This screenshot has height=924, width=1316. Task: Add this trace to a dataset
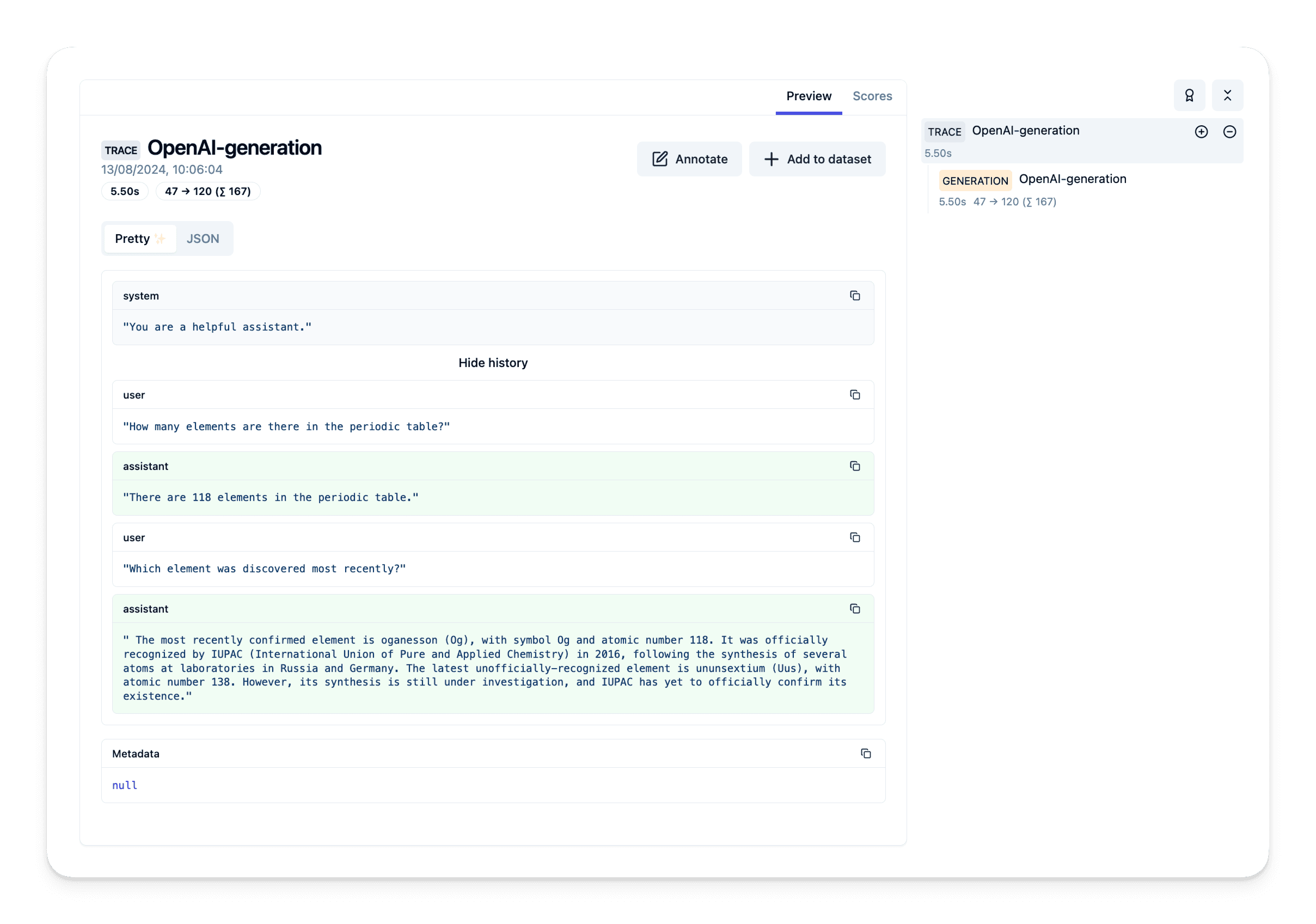click(x=817, y=159)
